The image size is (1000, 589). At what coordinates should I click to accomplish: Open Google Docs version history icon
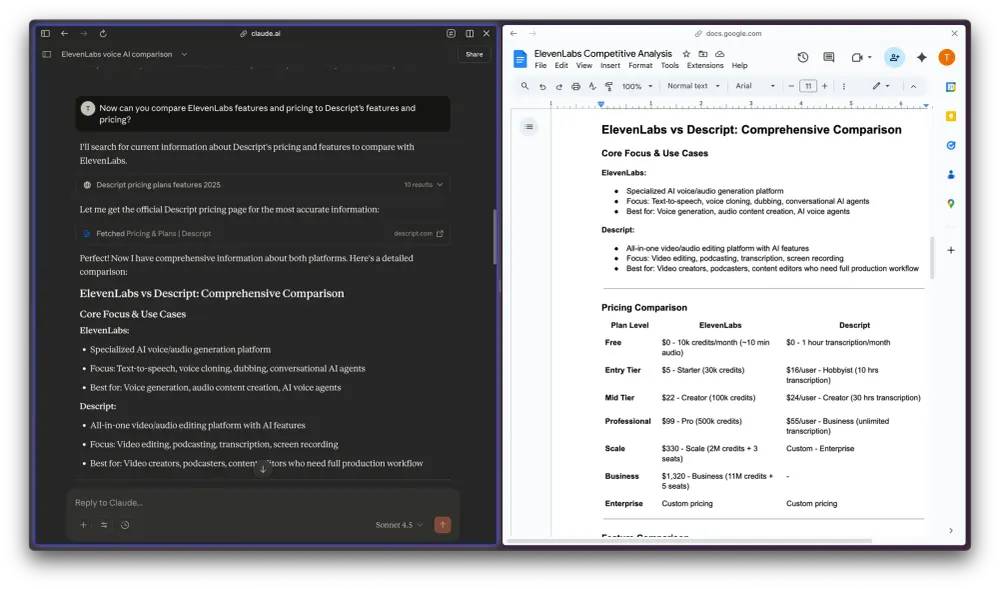click(x=802, y=57)
